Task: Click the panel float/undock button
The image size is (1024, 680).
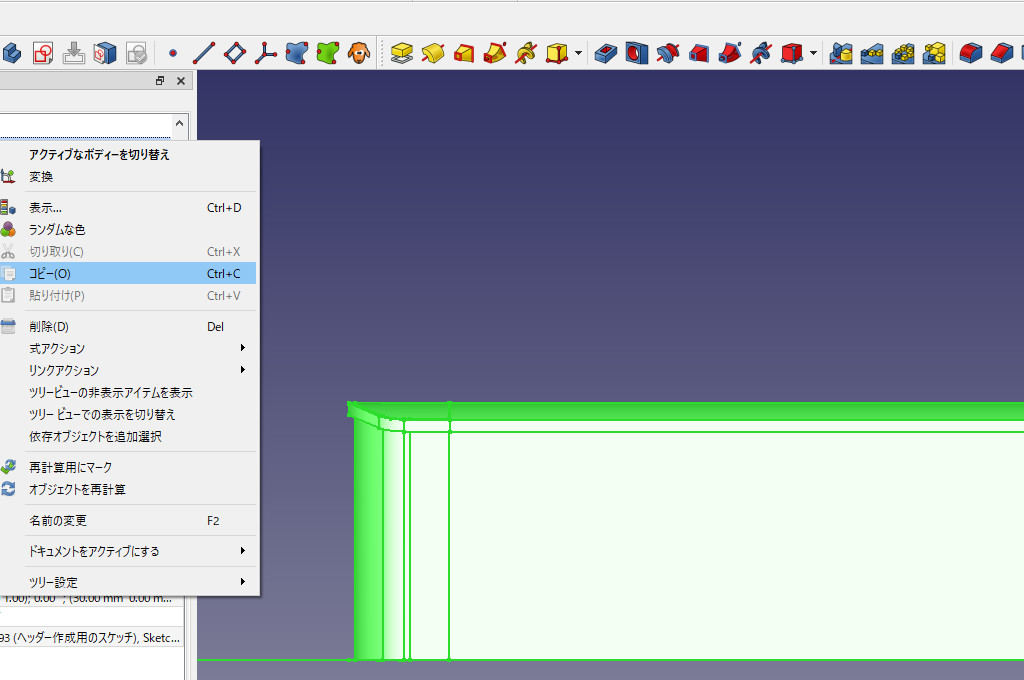Action: [160, 81]
